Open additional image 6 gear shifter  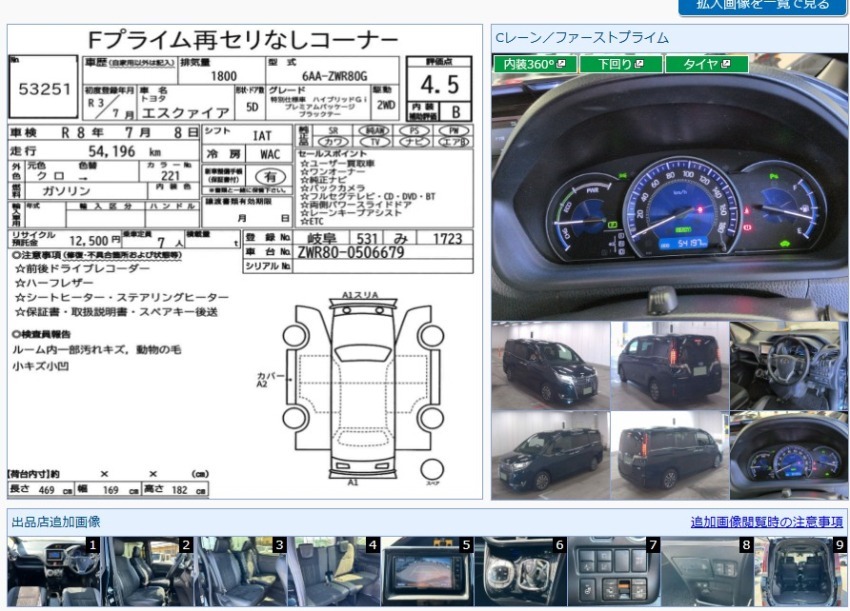coord(521,571)
